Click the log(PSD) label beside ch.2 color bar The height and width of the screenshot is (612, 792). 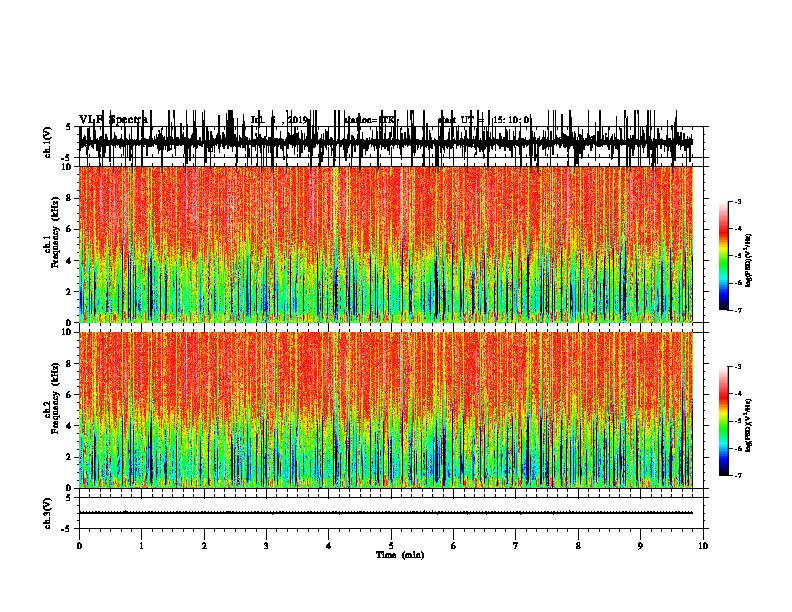749,426
